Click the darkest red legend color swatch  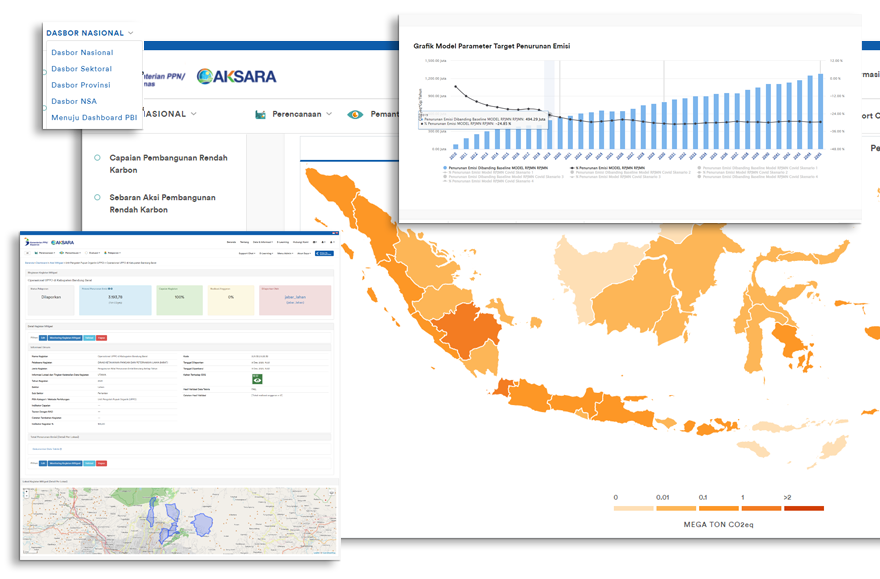click(804, 508)
